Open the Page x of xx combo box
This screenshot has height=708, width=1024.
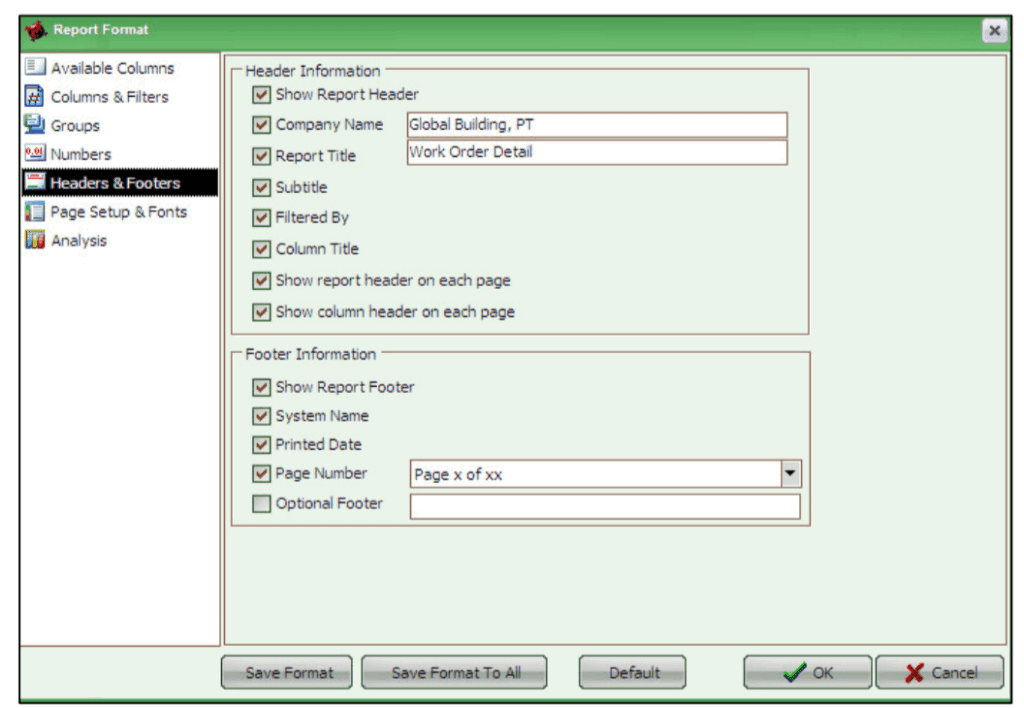(595, 474)
